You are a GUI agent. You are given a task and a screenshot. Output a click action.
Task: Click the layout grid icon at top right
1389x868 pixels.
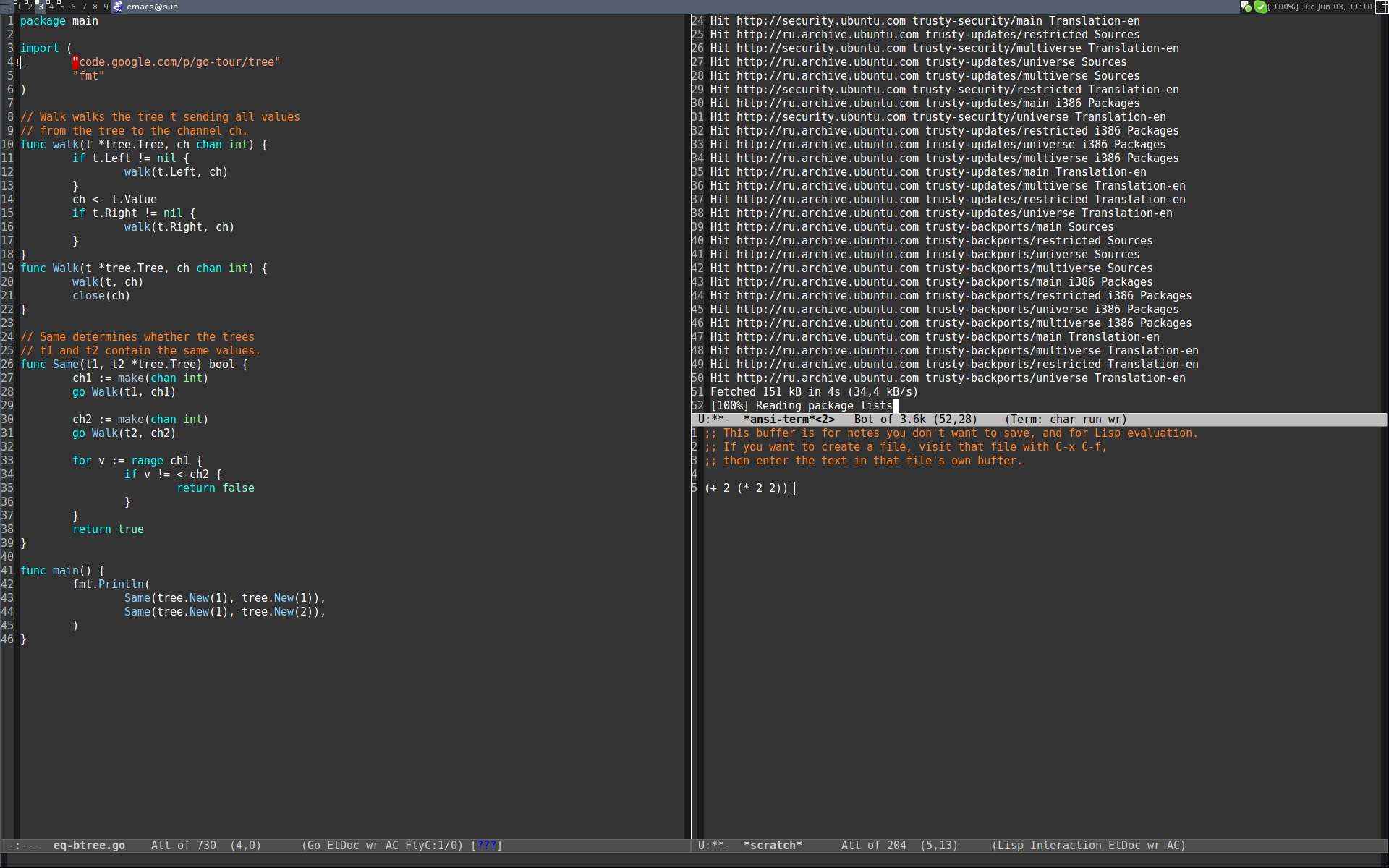[1381, 7]
